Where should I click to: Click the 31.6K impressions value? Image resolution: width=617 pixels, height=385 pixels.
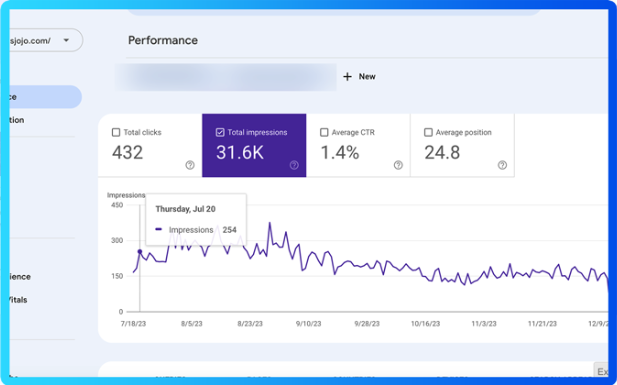point(240,153)
